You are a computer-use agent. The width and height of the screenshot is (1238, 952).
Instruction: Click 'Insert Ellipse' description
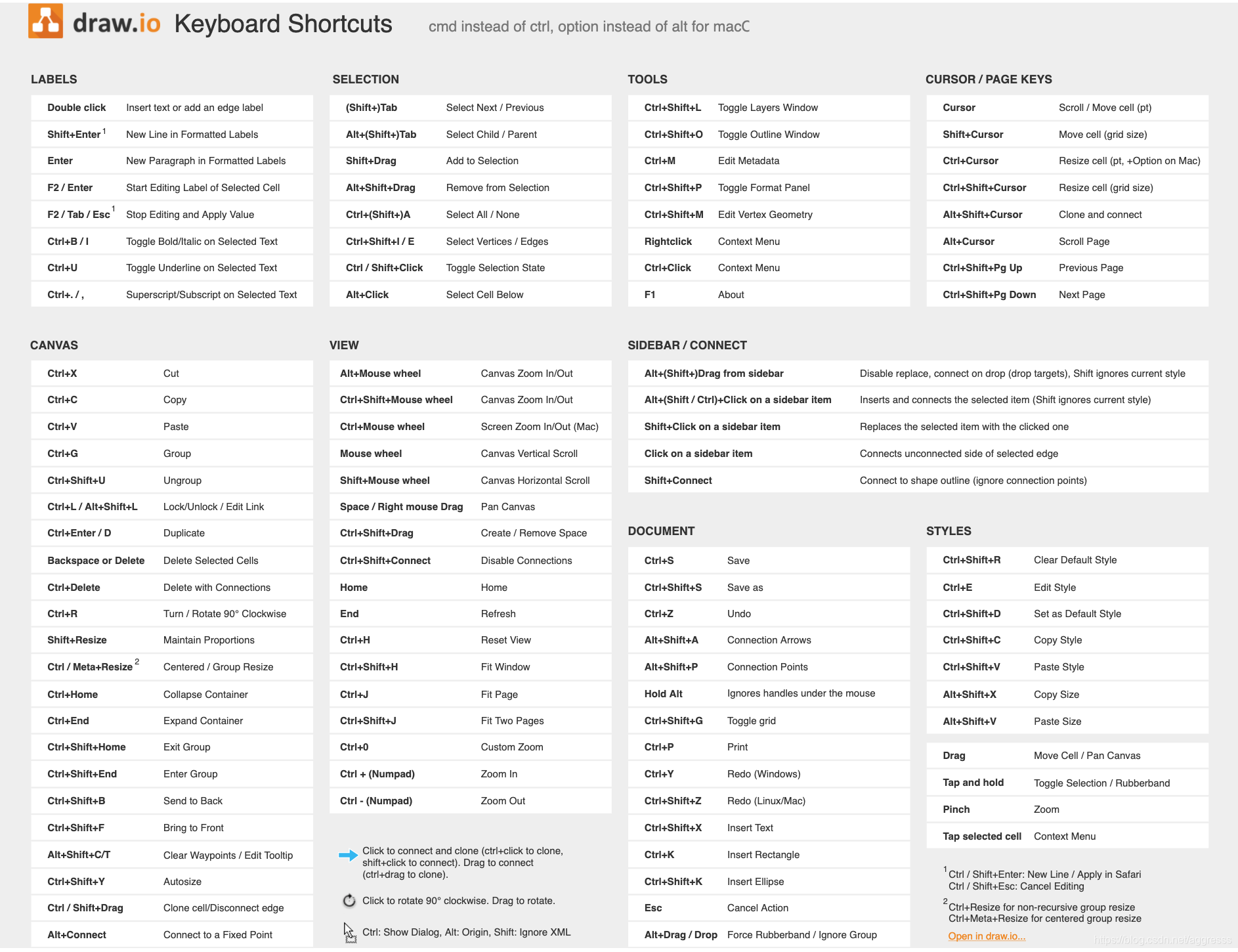(756, 882)
